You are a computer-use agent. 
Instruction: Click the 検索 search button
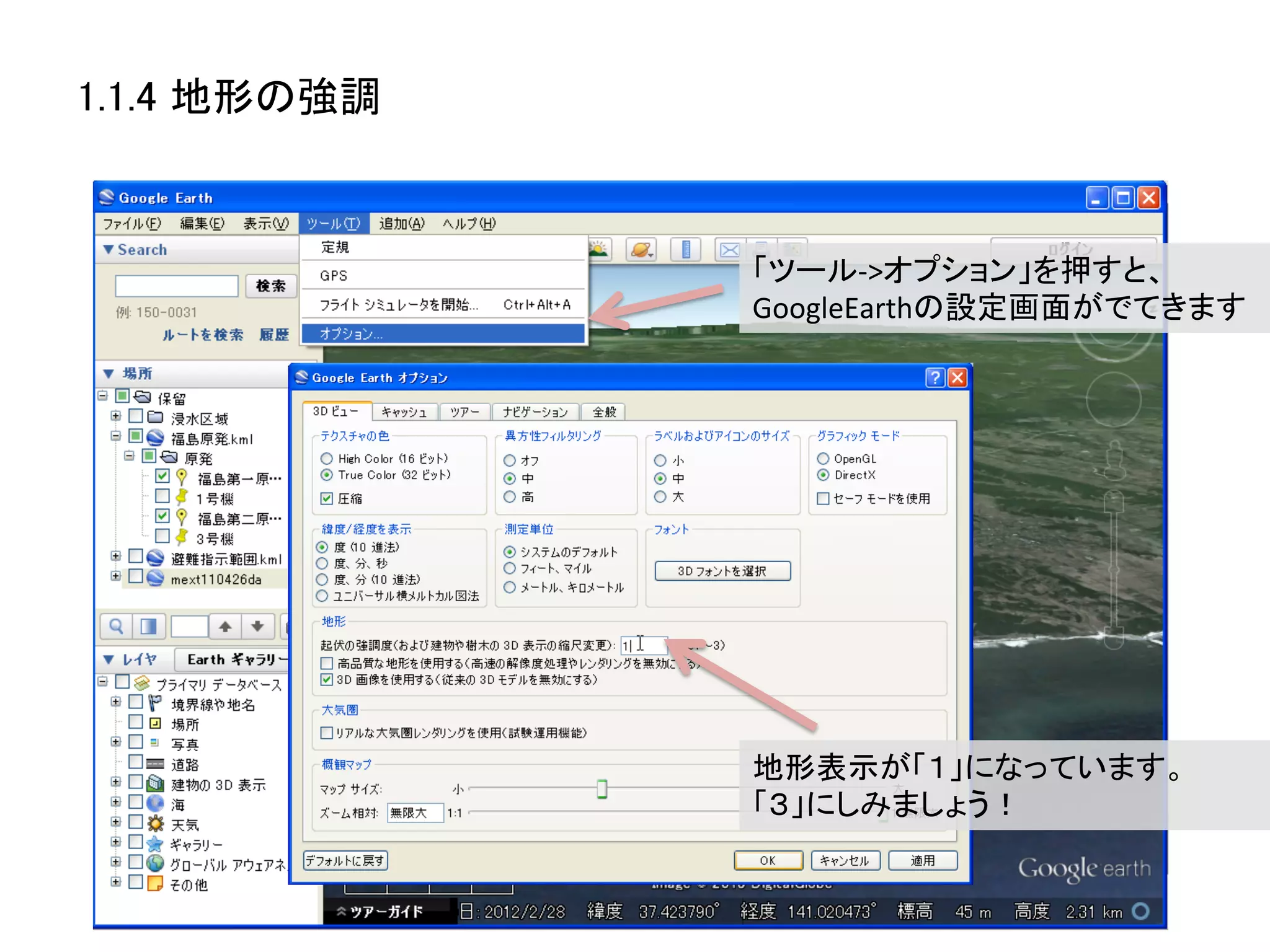coord(271,286)
